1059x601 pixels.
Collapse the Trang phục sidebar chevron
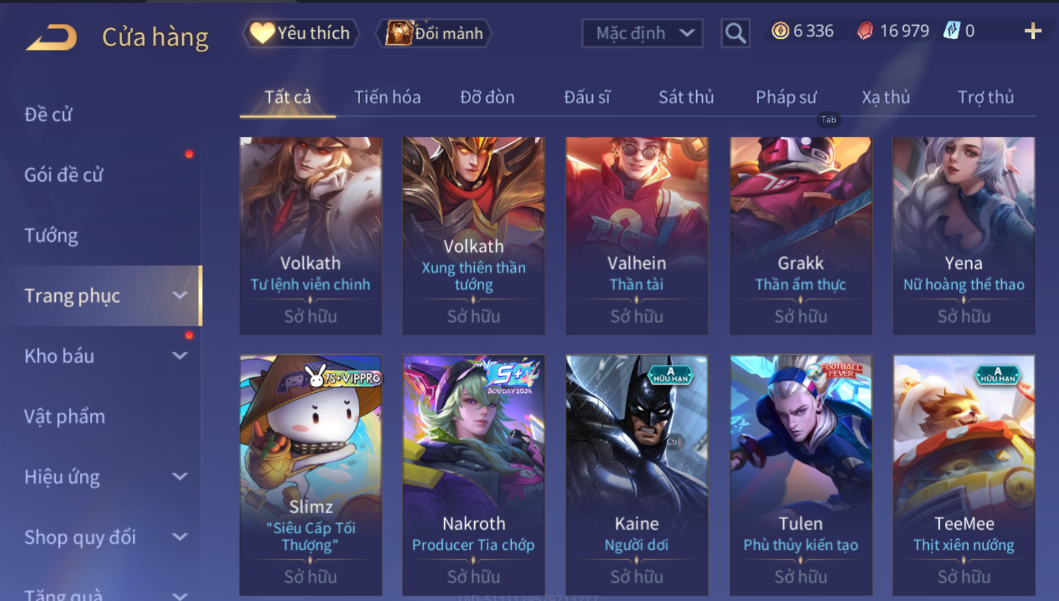click(180, 295)
